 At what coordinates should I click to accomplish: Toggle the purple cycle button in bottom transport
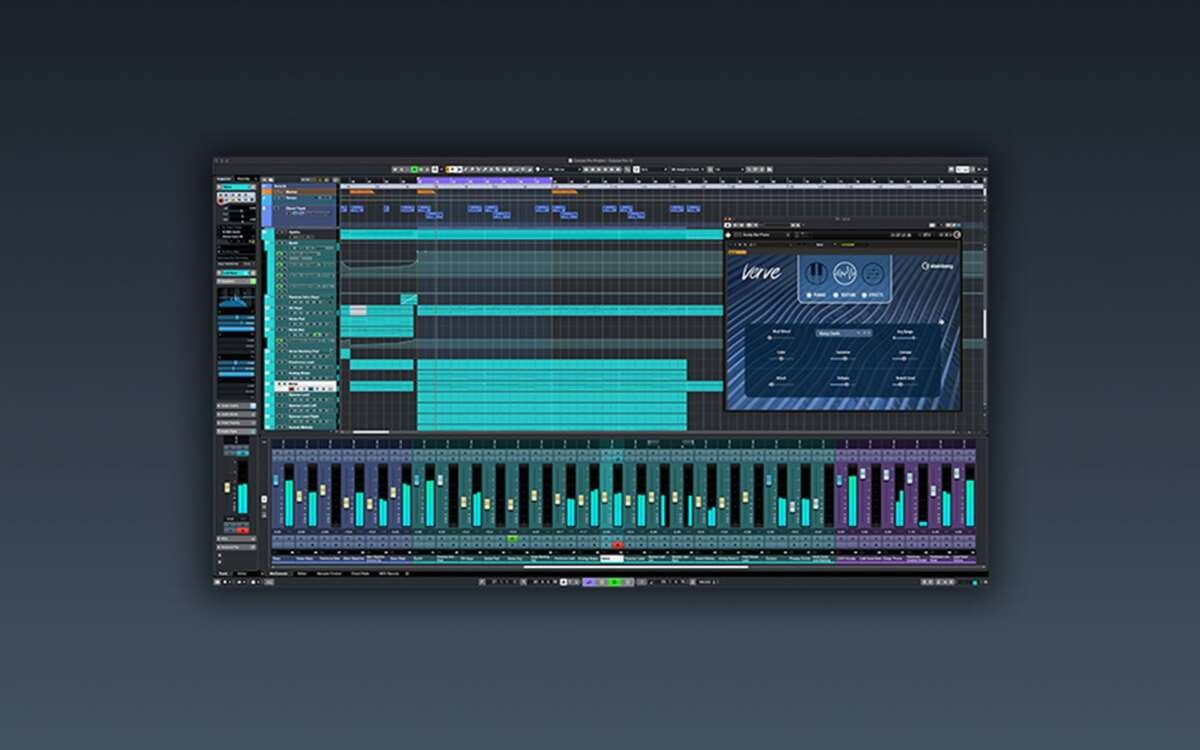coord(589,581)
